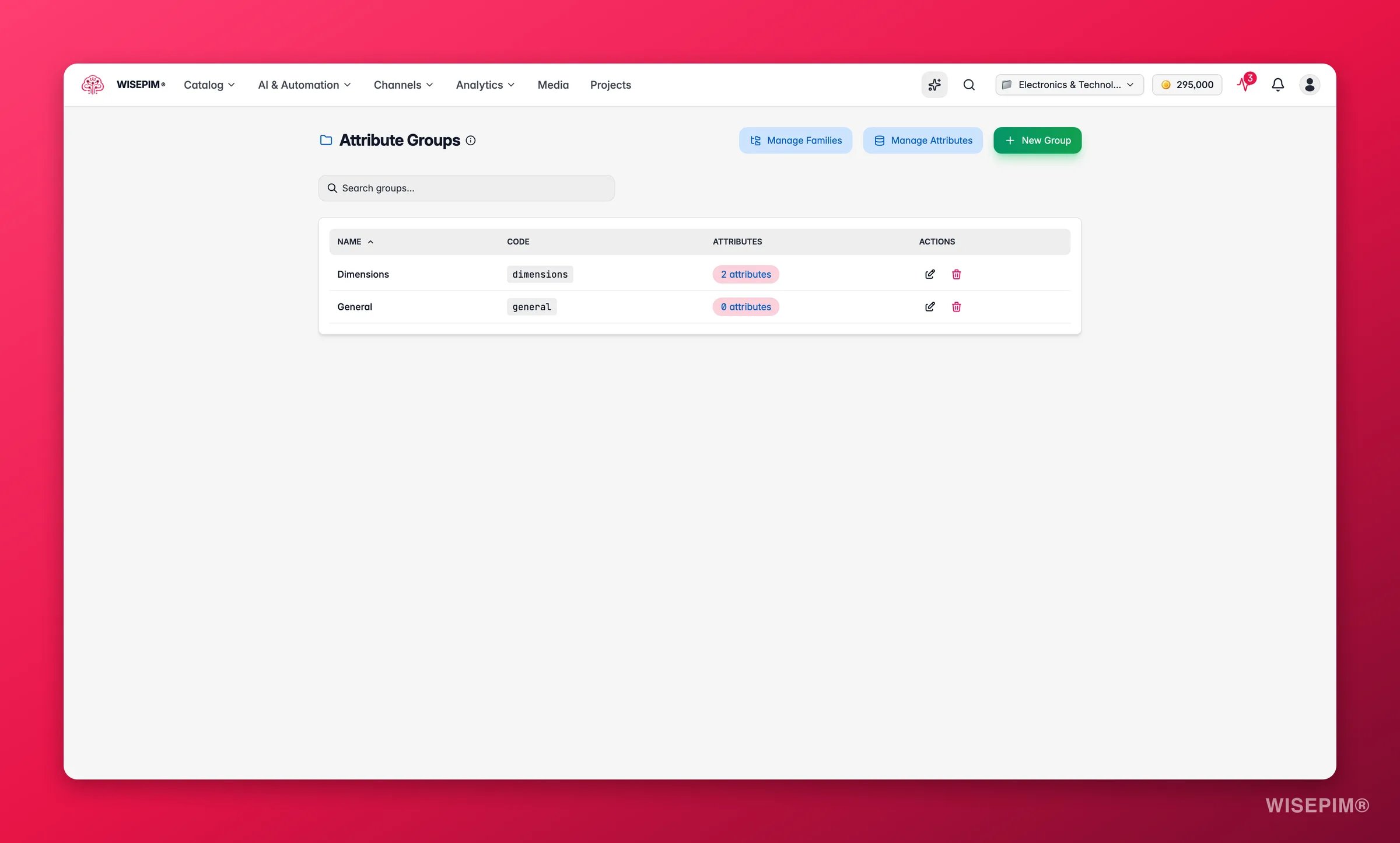Click the 0 attributes badge
The height and width of the screenshot is (843, 1400).
[745, 307]
